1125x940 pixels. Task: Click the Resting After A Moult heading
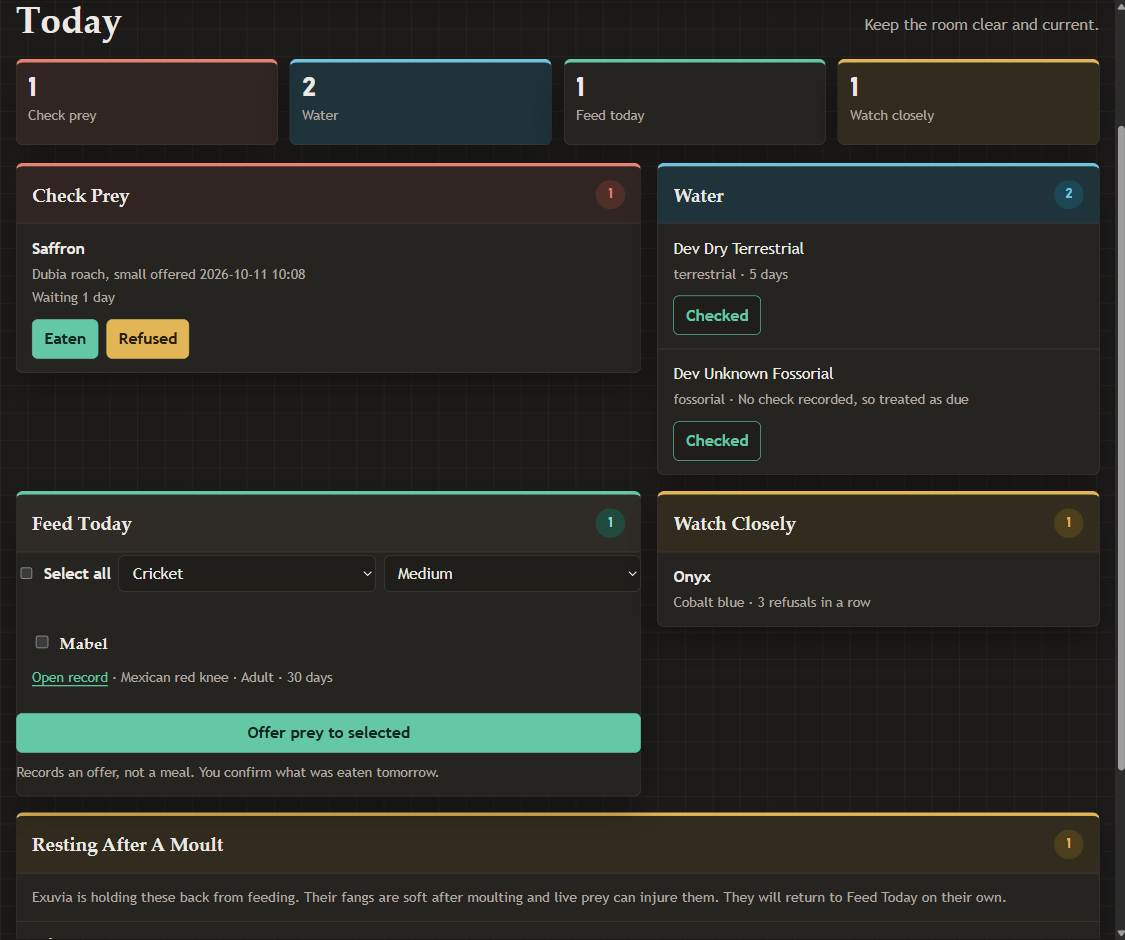click(128, 845)
